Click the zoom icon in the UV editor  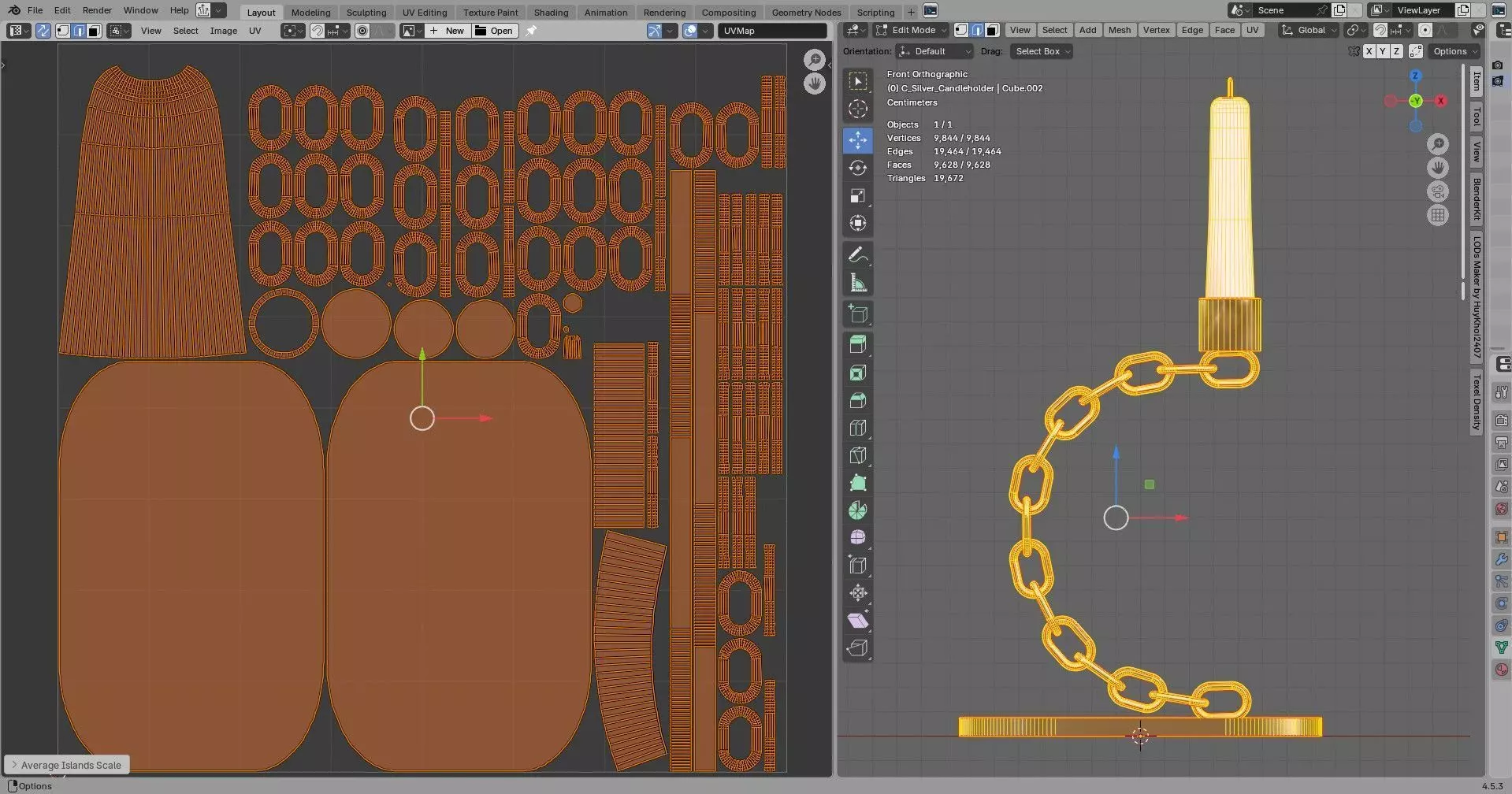coord(814,60)
